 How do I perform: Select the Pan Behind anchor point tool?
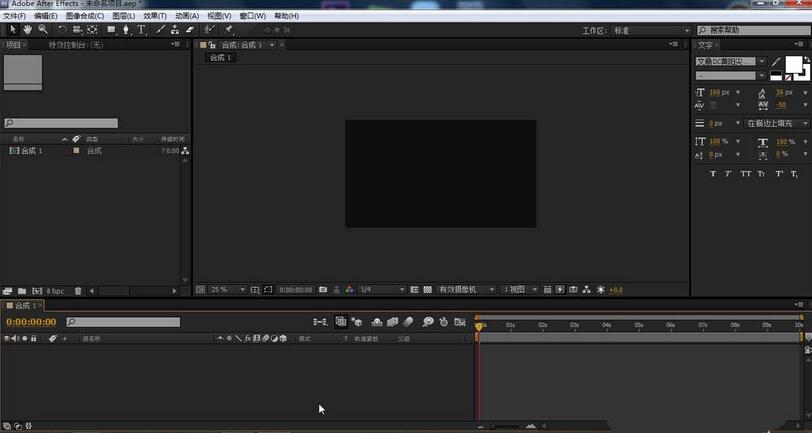(x=92, y=30)
